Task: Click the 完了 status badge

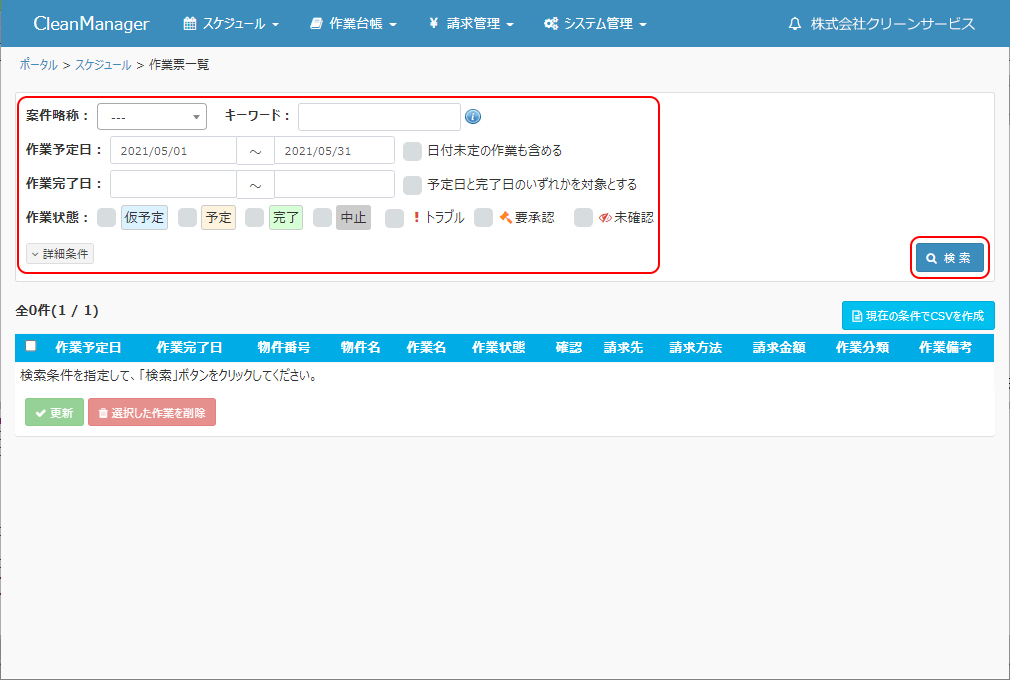Action: [x=286, y=218]
